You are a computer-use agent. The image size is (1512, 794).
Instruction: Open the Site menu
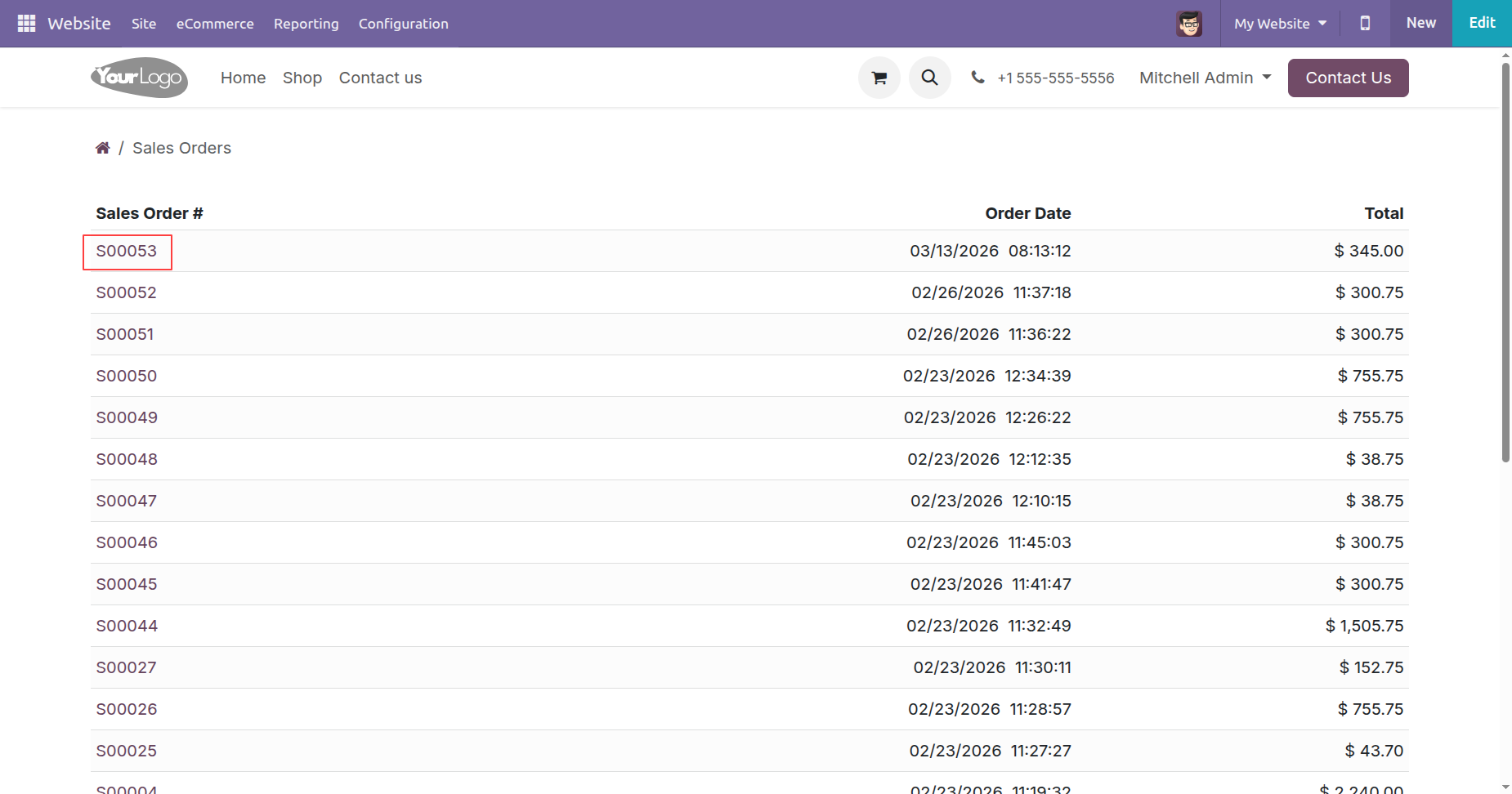[144, 24]
